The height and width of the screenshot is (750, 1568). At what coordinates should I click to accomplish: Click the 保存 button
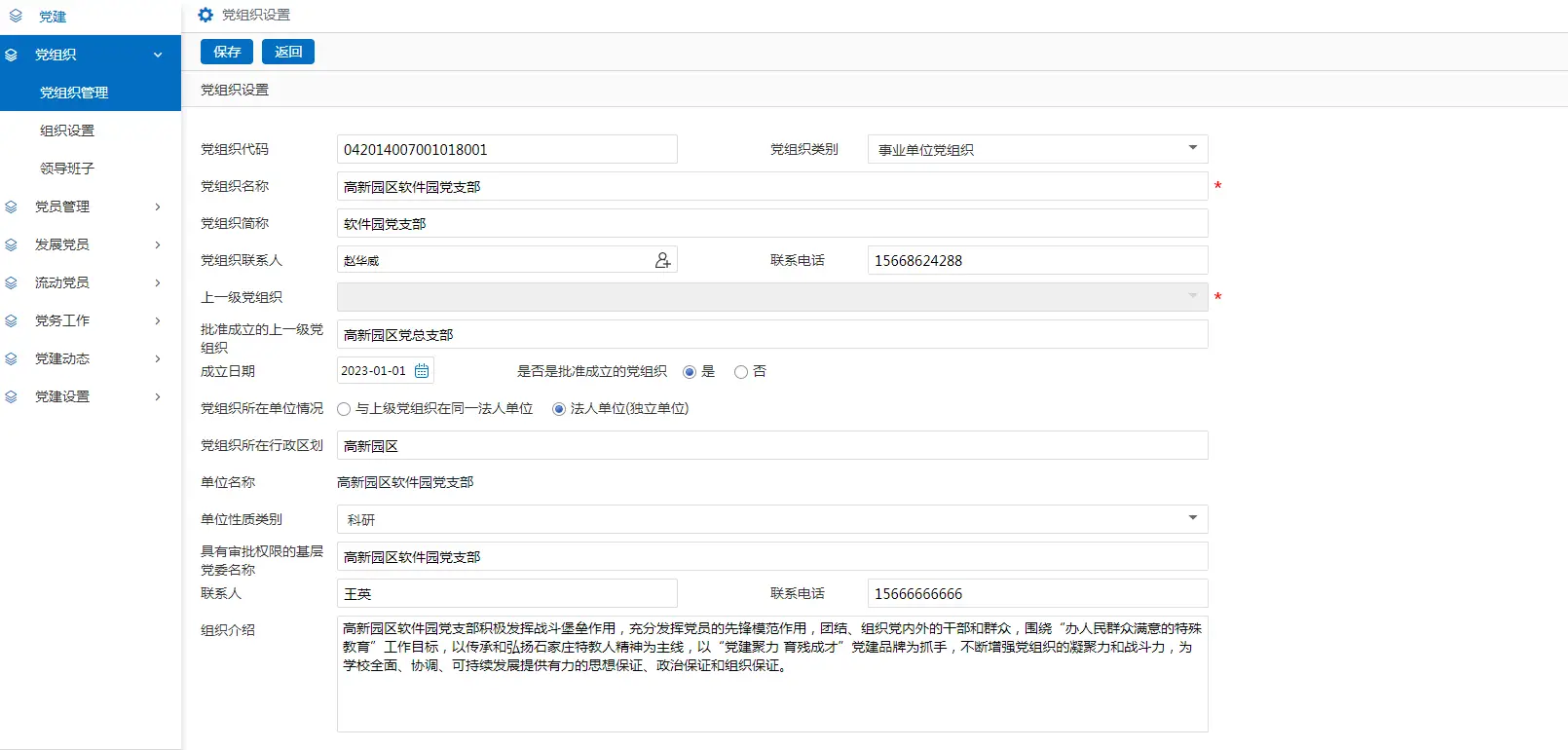(227, 52)
